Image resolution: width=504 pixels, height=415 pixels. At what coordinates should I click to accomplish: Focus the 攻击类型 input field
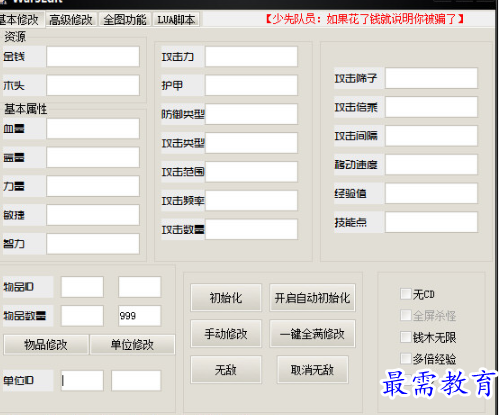[x=251, y=143]
